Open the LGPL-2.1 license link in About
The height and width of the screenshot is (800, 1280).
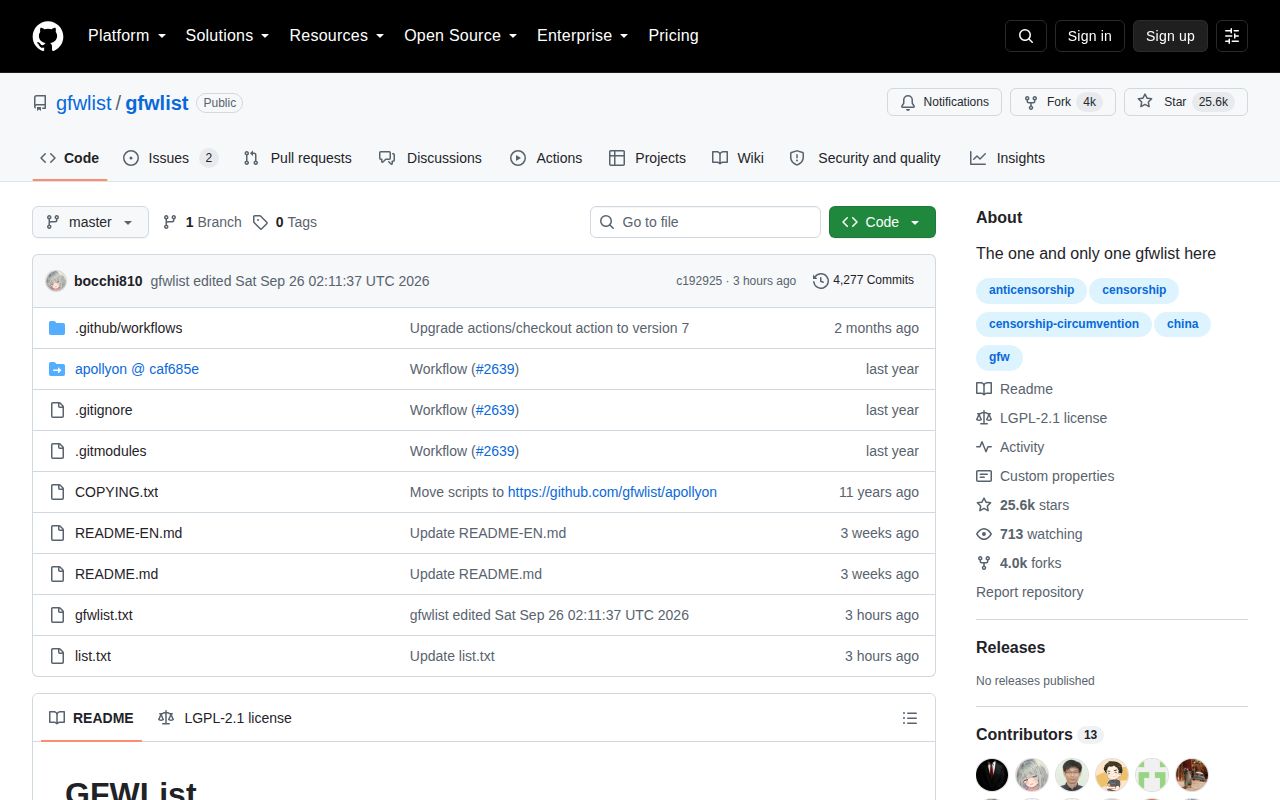point(1042,418)
